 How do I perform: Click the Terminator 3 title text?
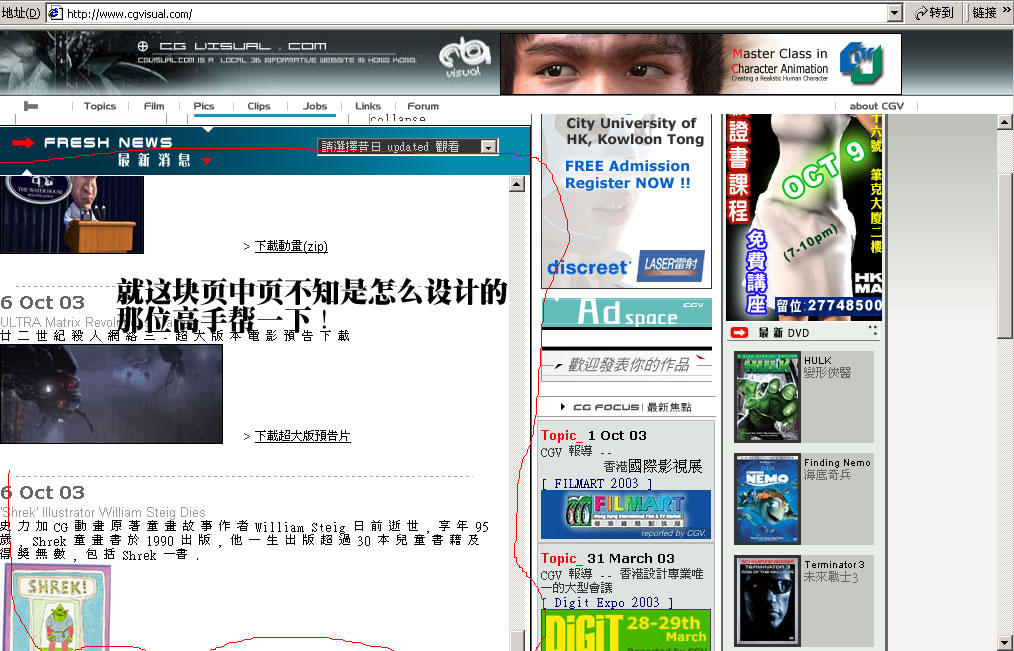pyautogui.click(x=834, y=564)
